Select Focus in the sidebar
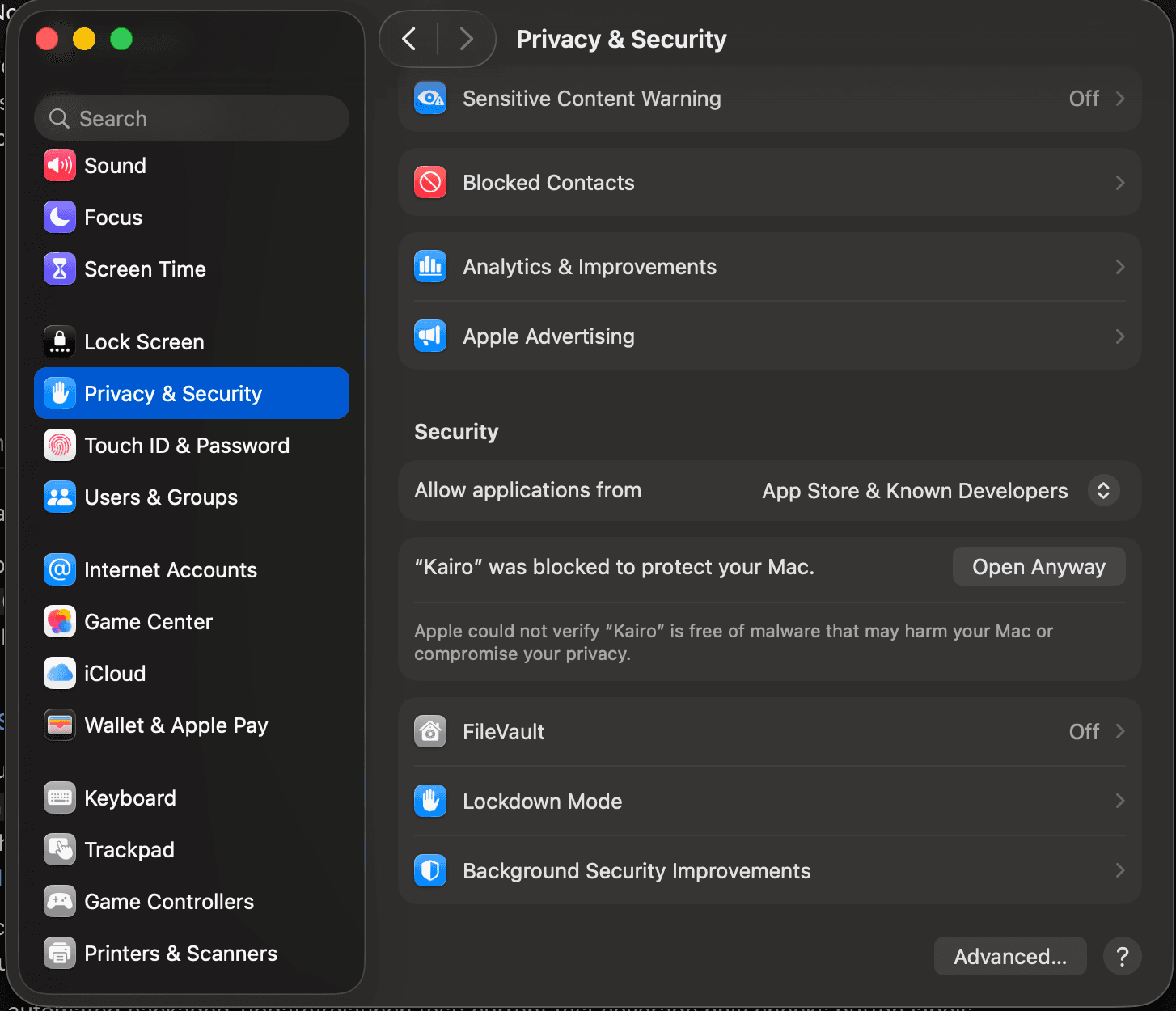This screenshot has width=1176, height=1011. (x=192, y=218)
